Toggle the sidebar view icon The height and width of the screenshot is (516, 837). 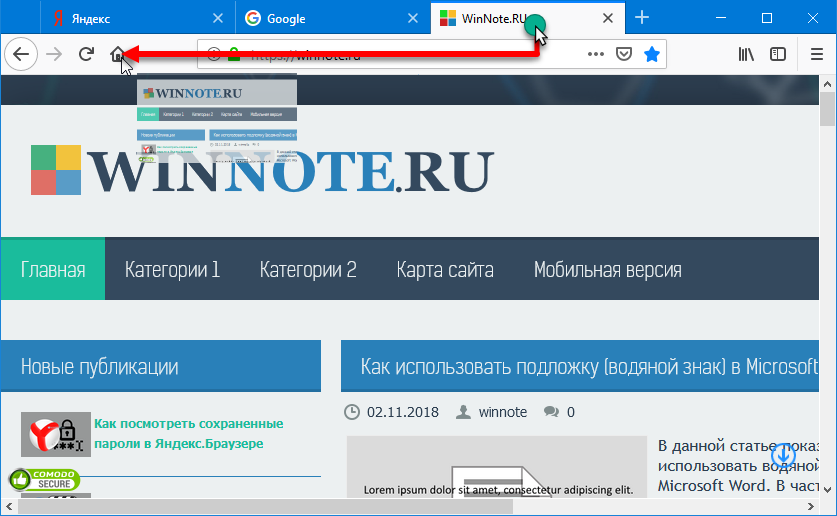tap(778, 55)
